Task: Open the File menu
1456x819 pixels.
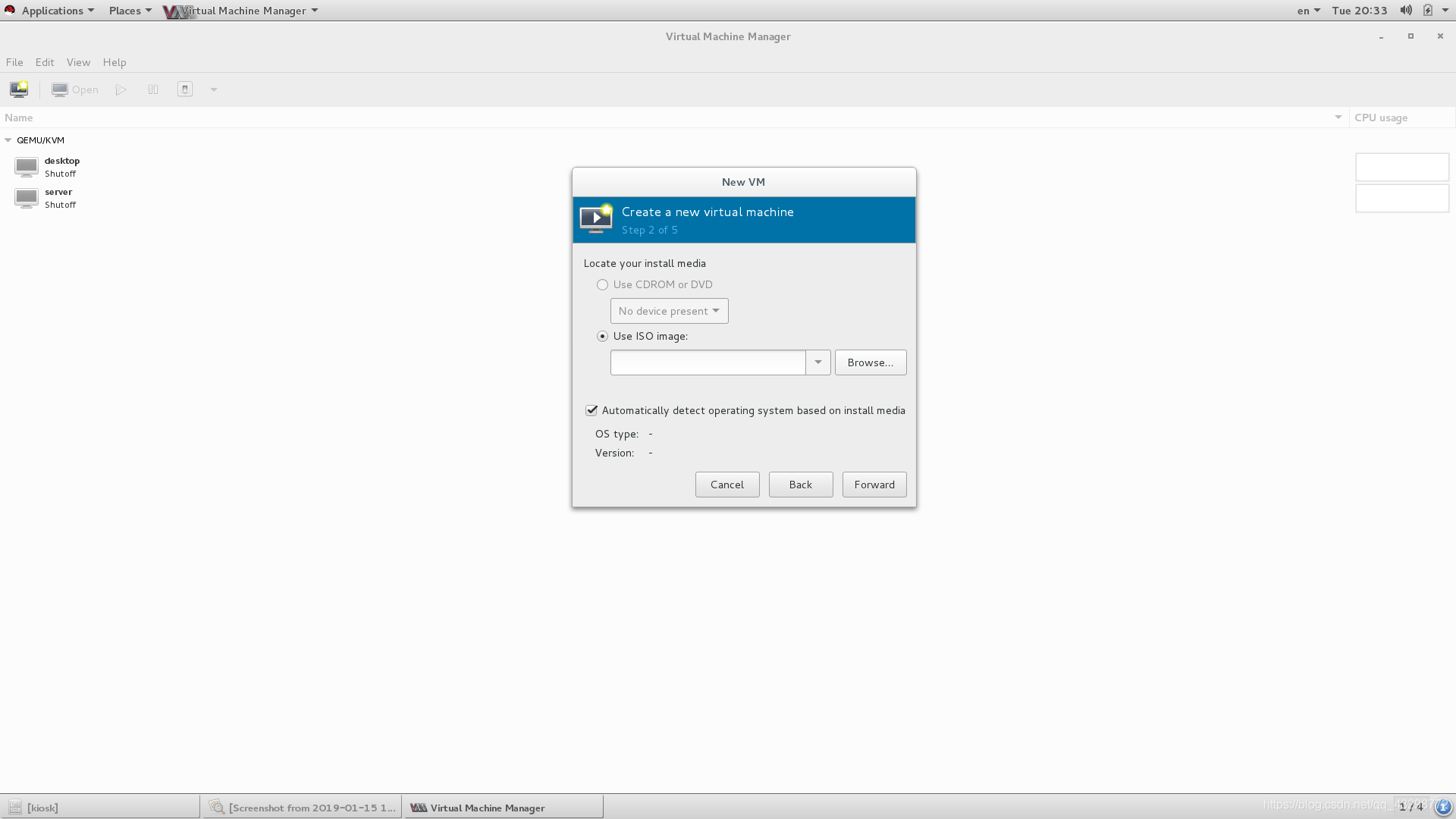Action: point(14,62)
